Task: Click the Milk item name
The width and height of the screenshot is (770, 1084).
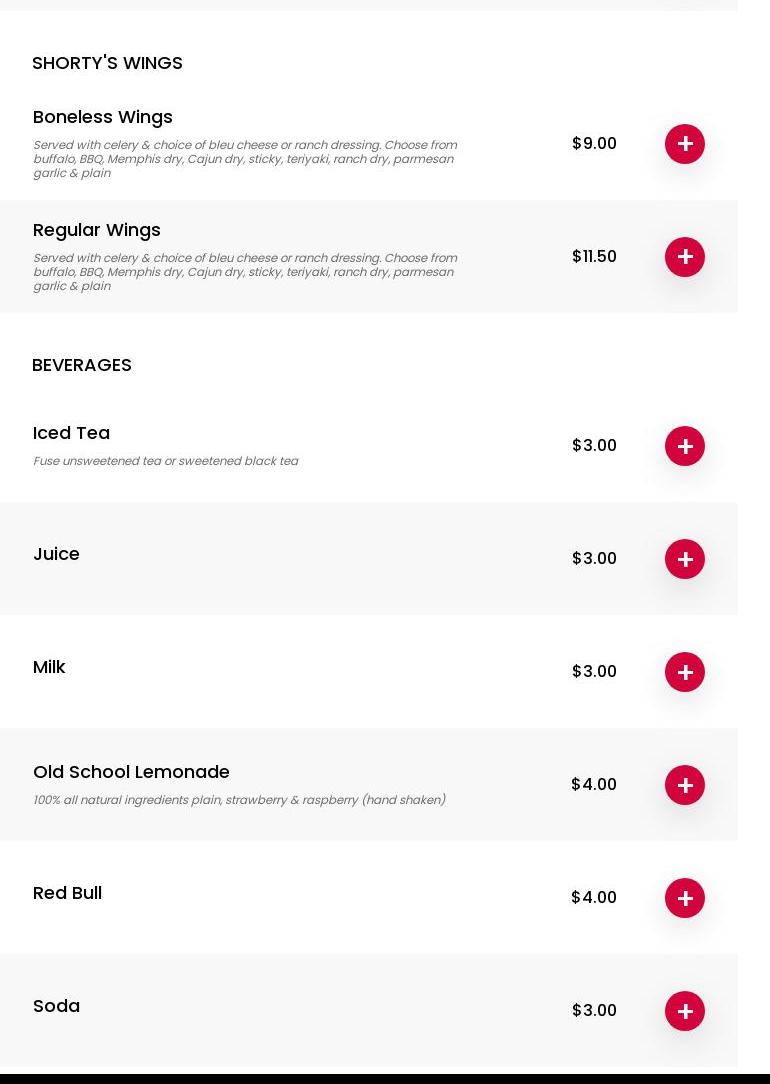Action: (x=49, y=667)
